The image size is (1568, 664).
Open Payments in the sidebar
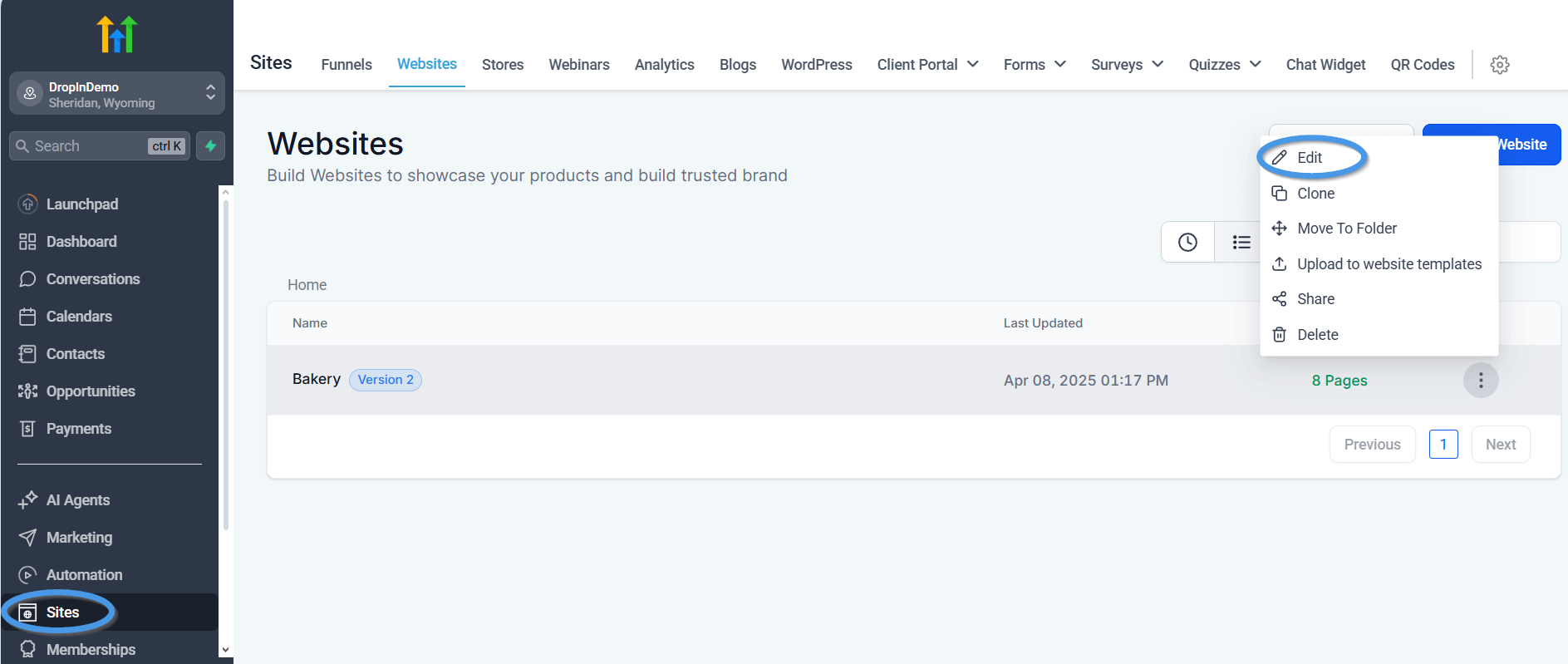[79, 429]
